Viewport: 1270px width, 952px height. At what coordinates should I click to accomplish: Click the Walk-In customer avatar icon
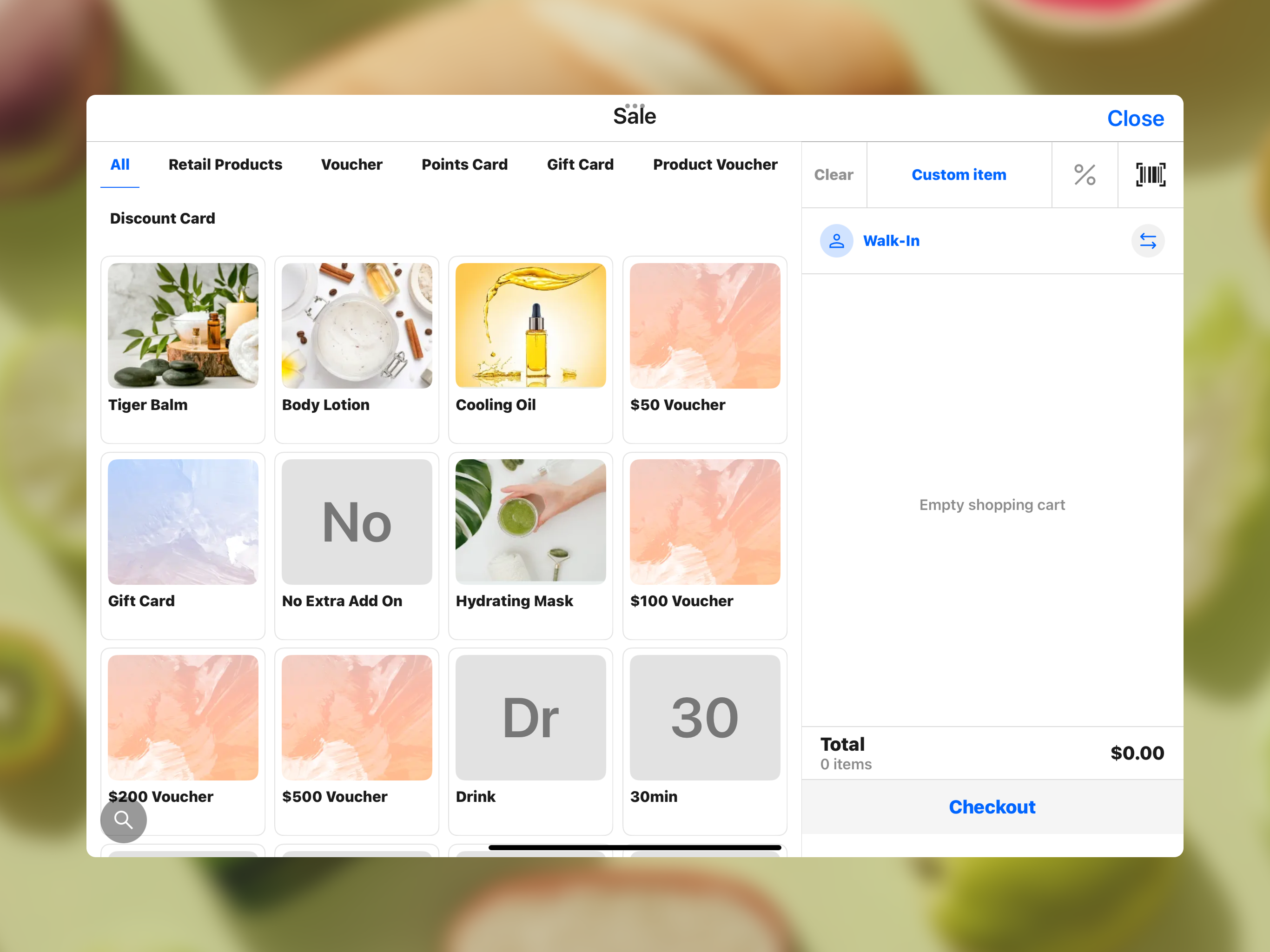pyautogui.click(x=837, y=241)
